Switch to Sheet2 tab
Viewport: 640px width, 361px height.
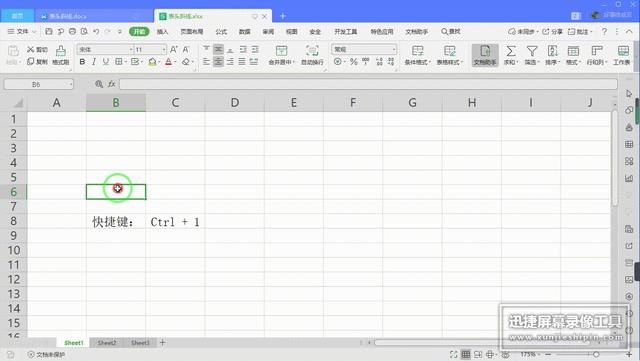[x=107, y=343]
